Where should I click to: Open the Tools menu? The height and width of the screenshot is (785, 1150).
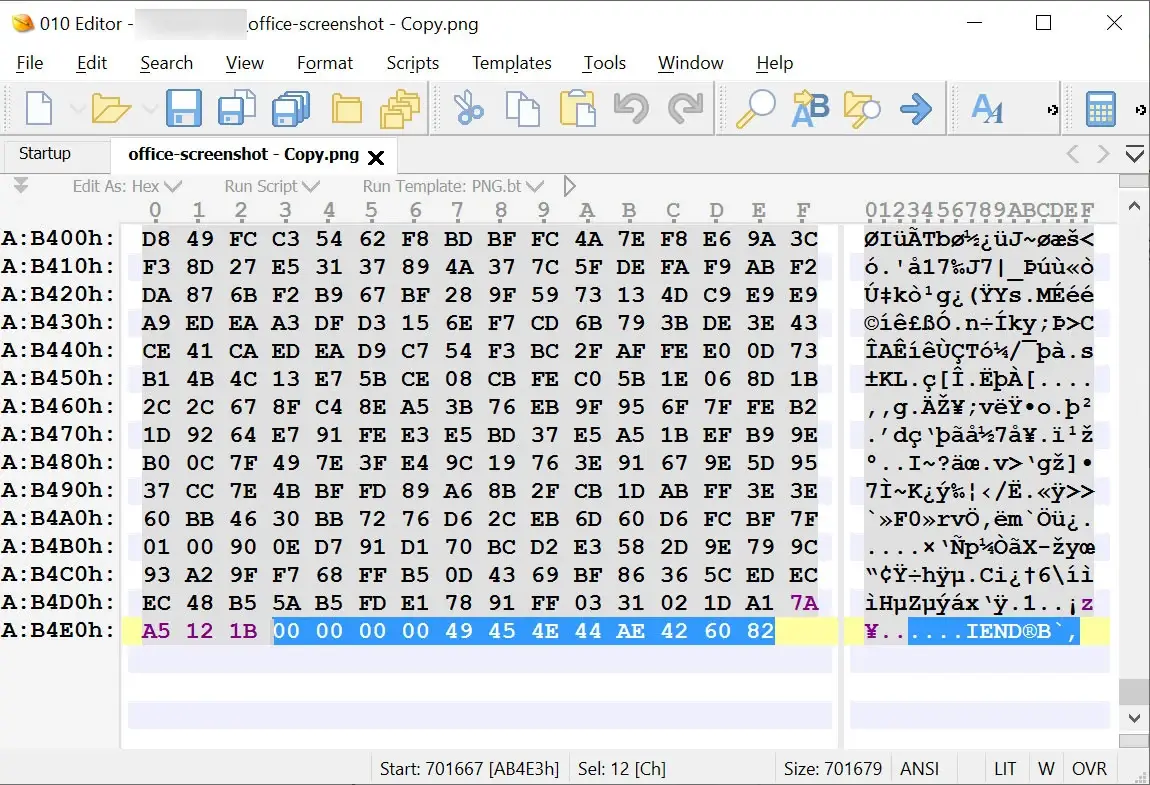pos(604,63)
